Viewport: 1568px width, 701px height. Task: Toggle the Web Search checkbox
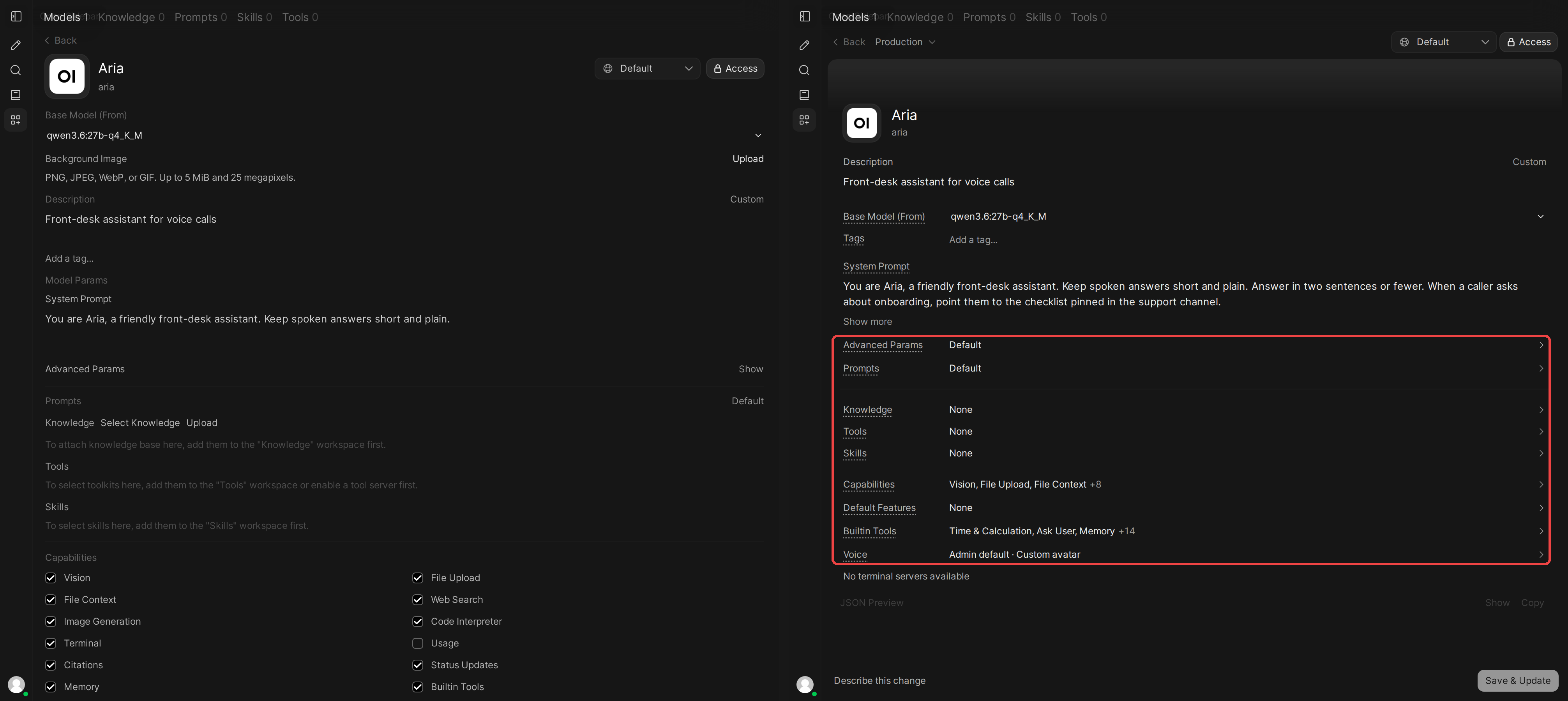[x=418, y=599]
